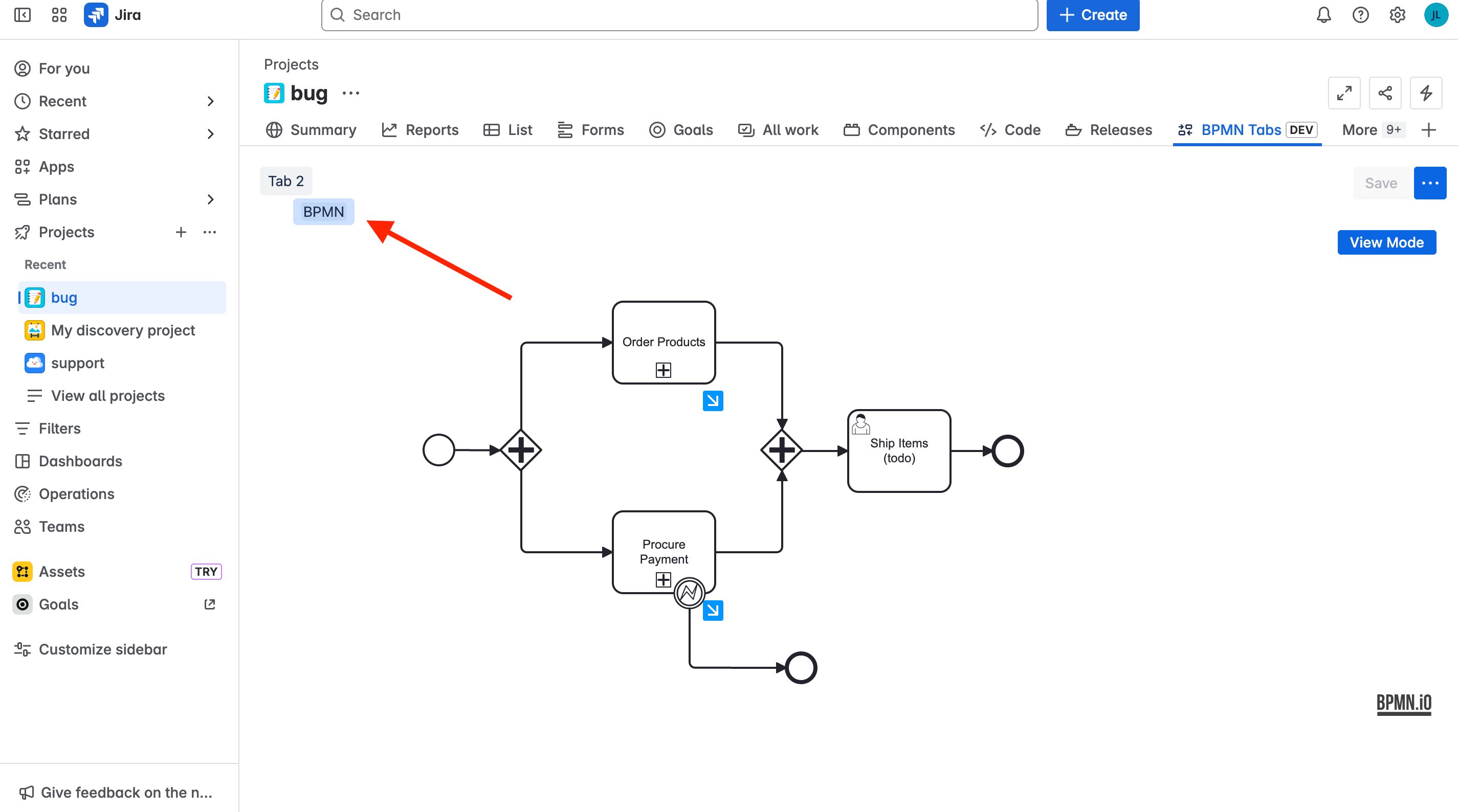Click blue drill-down arrow under Order Products
Viewport: 1458px width, 812px height.
pos(713,400)
